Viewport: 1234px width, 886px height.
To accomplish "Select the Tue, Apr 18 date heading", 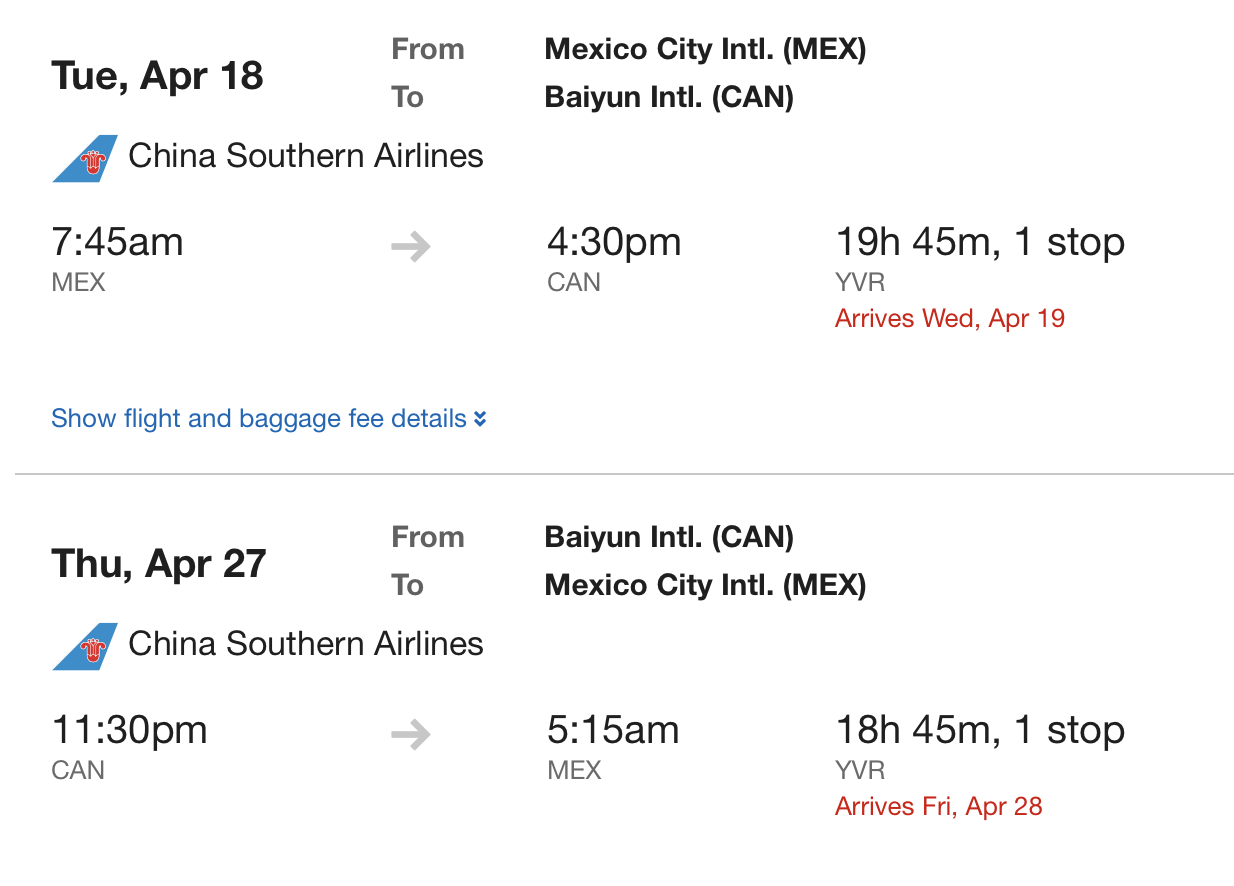I will tap(157, 74).
